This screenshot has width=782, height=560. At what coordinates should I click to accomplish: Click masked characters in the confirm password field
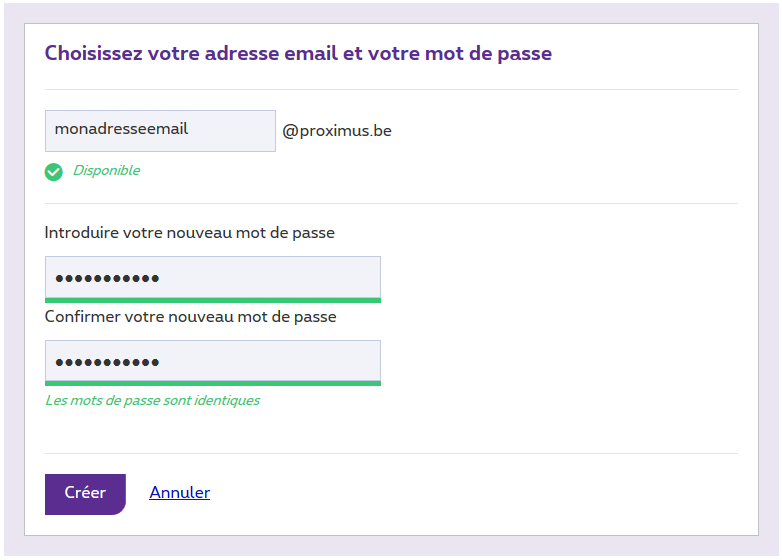(x=107, y=362)
